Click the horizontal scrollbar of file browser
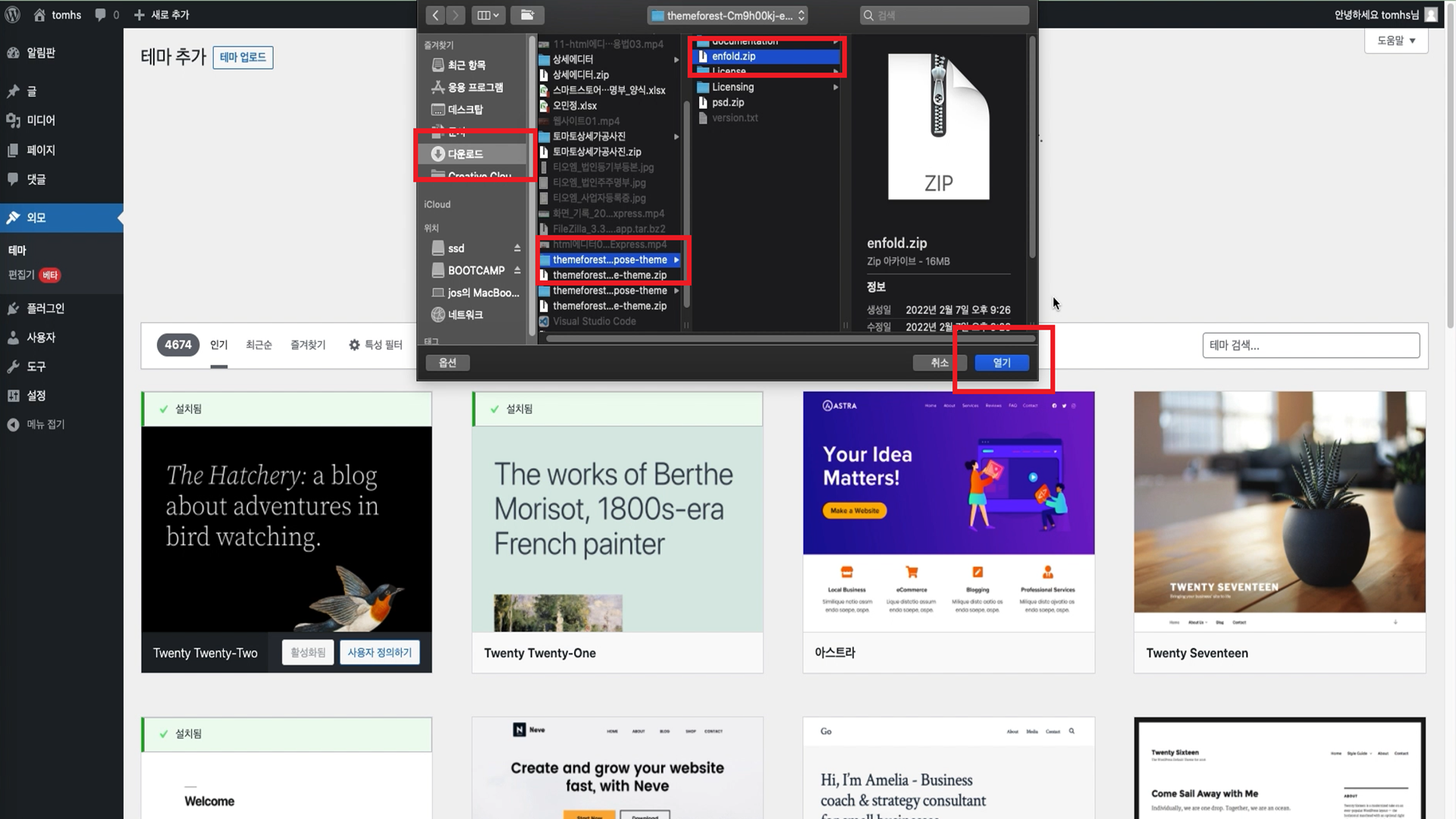This screenshot has width=1456, height=819. point(789,338)
